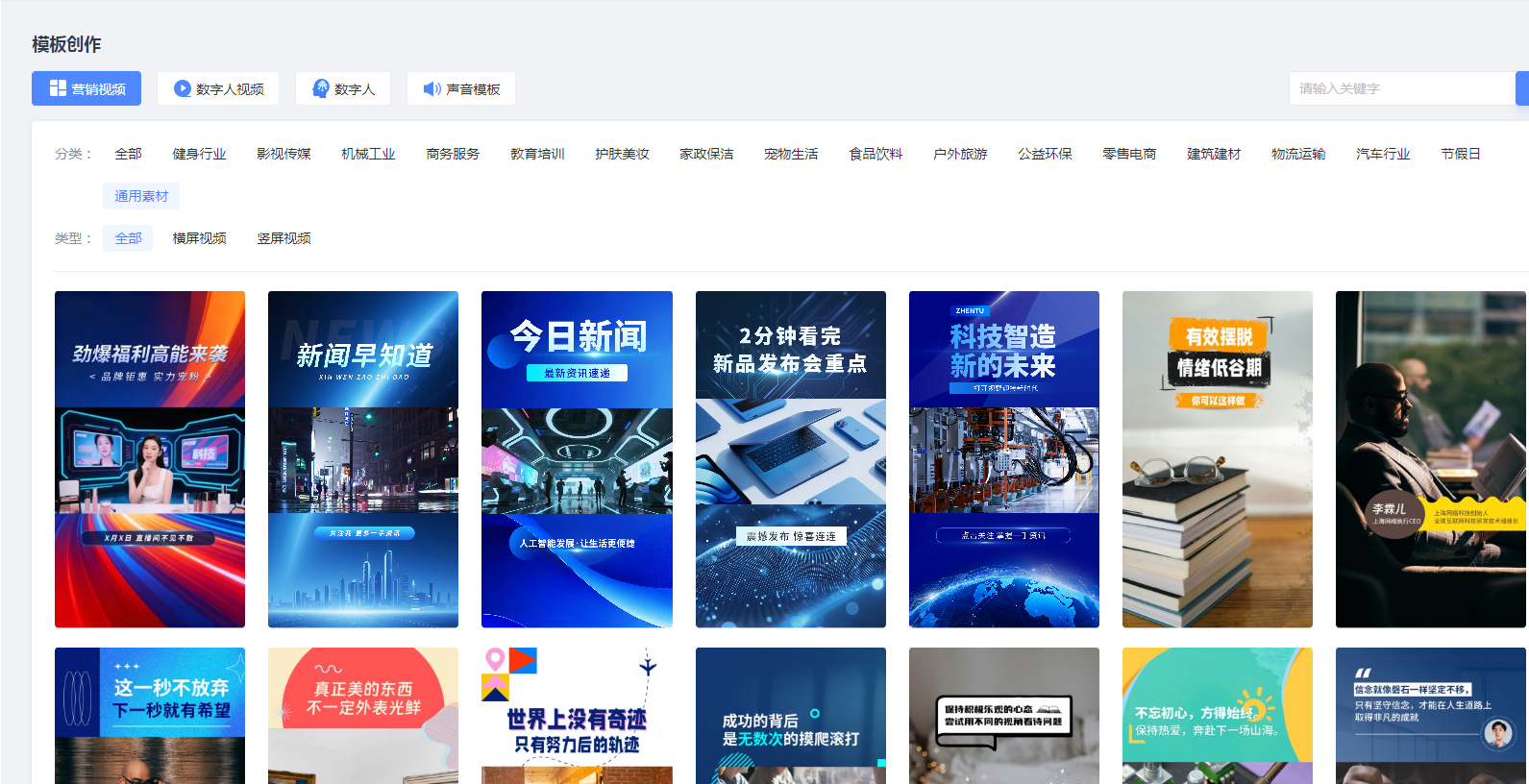This screenshot has width=1529, height=784.
Task: Focus the 请输入关键字 search field
Action: pyautogui.click(x=1402, y=88)
